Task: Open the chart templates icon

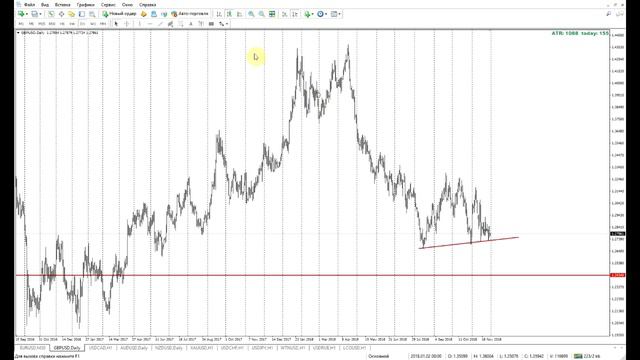Action: coord(334,14)
